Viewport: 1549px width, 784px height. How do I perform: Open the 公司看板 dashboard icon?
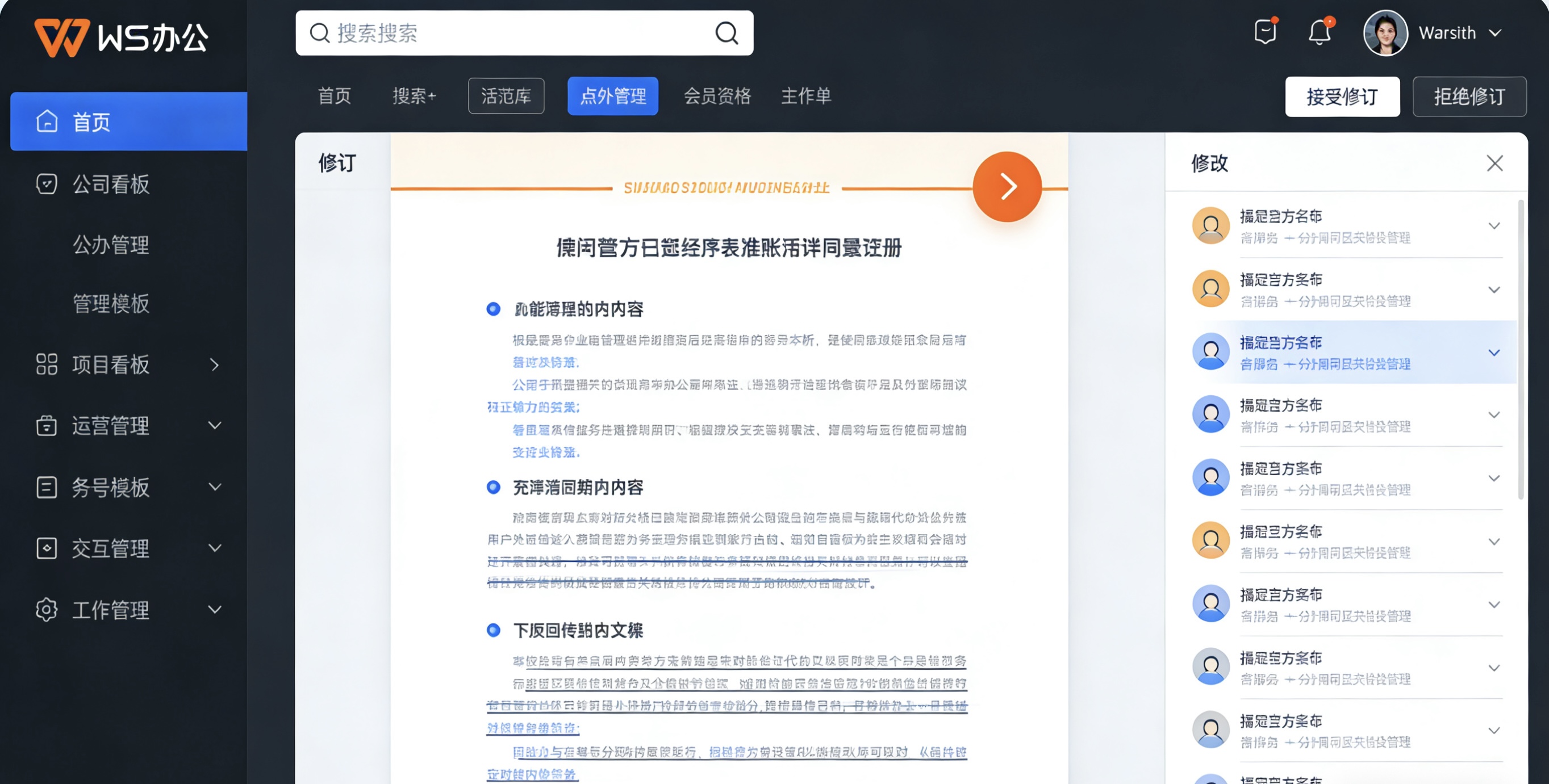coord(47,184)
